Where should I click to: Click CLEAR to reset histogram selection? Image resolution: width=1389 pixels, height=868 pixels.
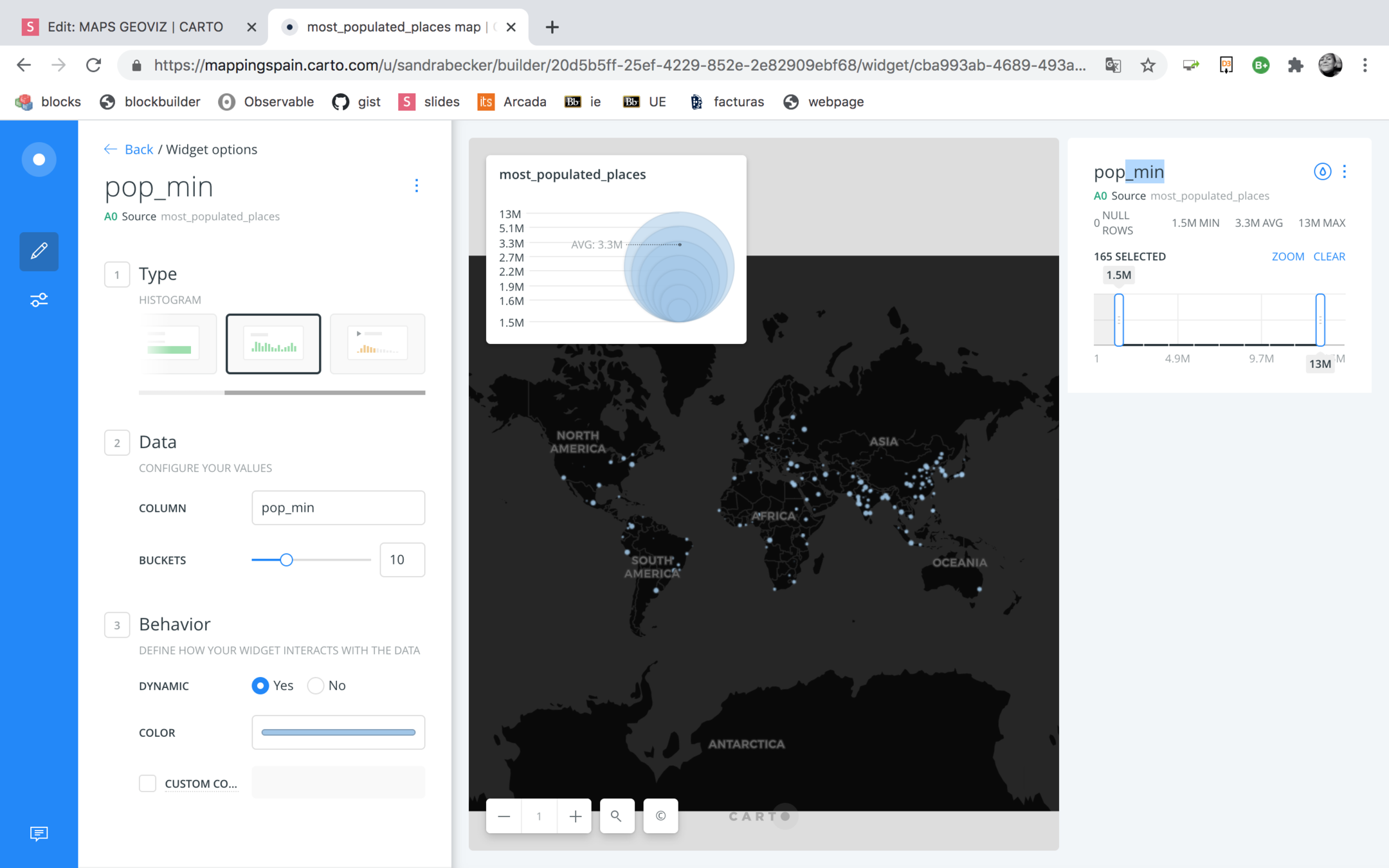click(1329, 257)
